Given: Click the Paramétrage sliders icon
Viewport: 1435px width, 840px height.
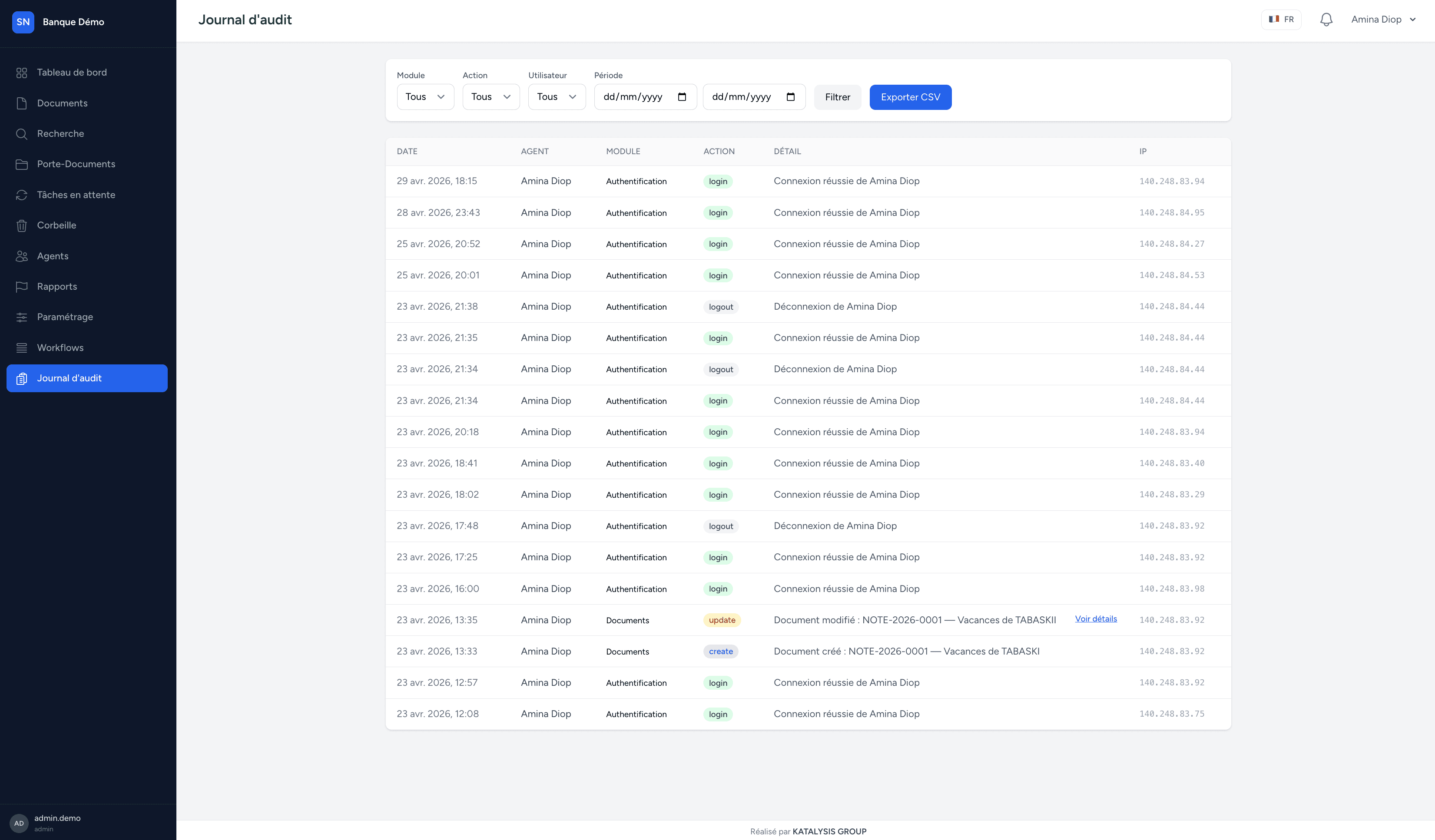Looking at the screenshot, I should [x=22, y=317].
